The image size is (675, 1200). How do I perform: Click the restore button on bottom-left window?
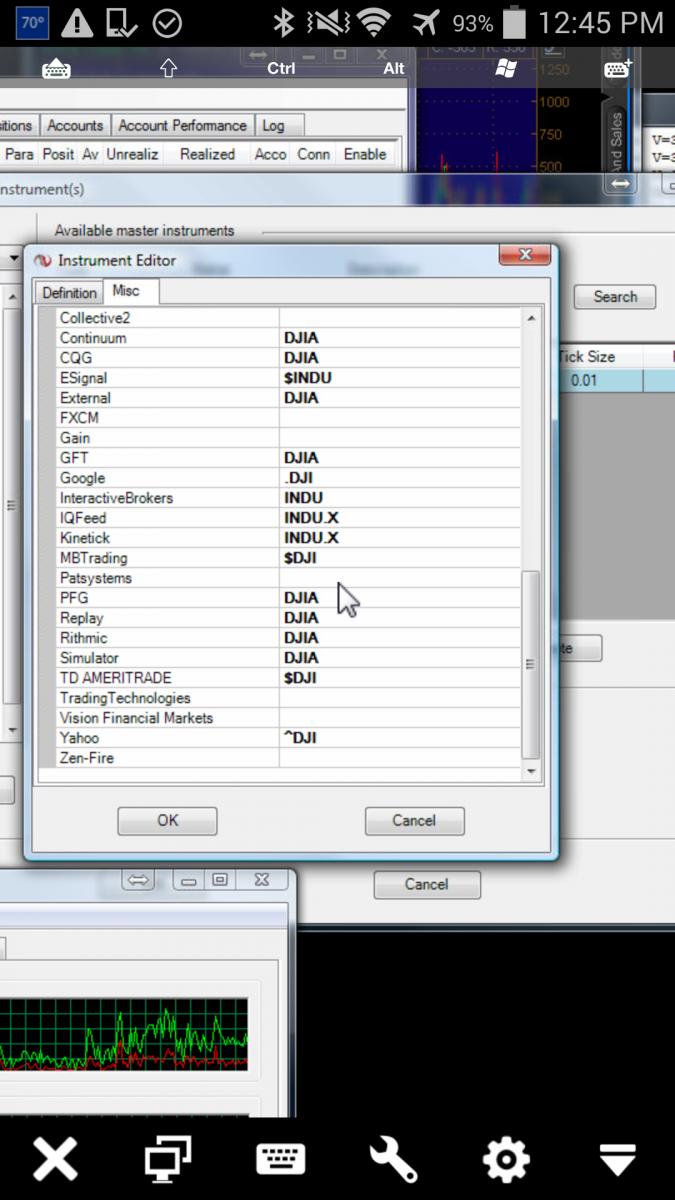tap(219, 880)
